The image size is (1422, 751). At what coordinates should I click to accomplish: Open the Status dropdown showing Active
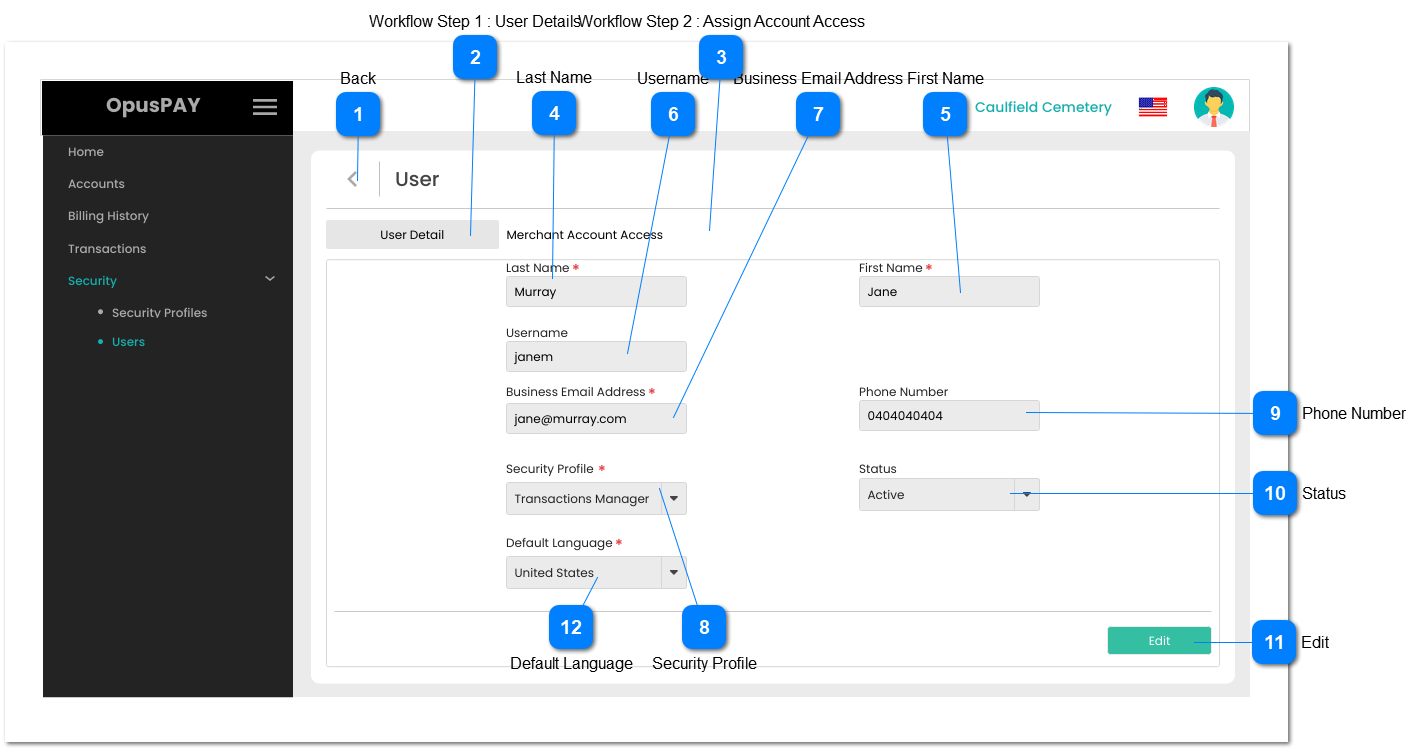point(1027,494)
